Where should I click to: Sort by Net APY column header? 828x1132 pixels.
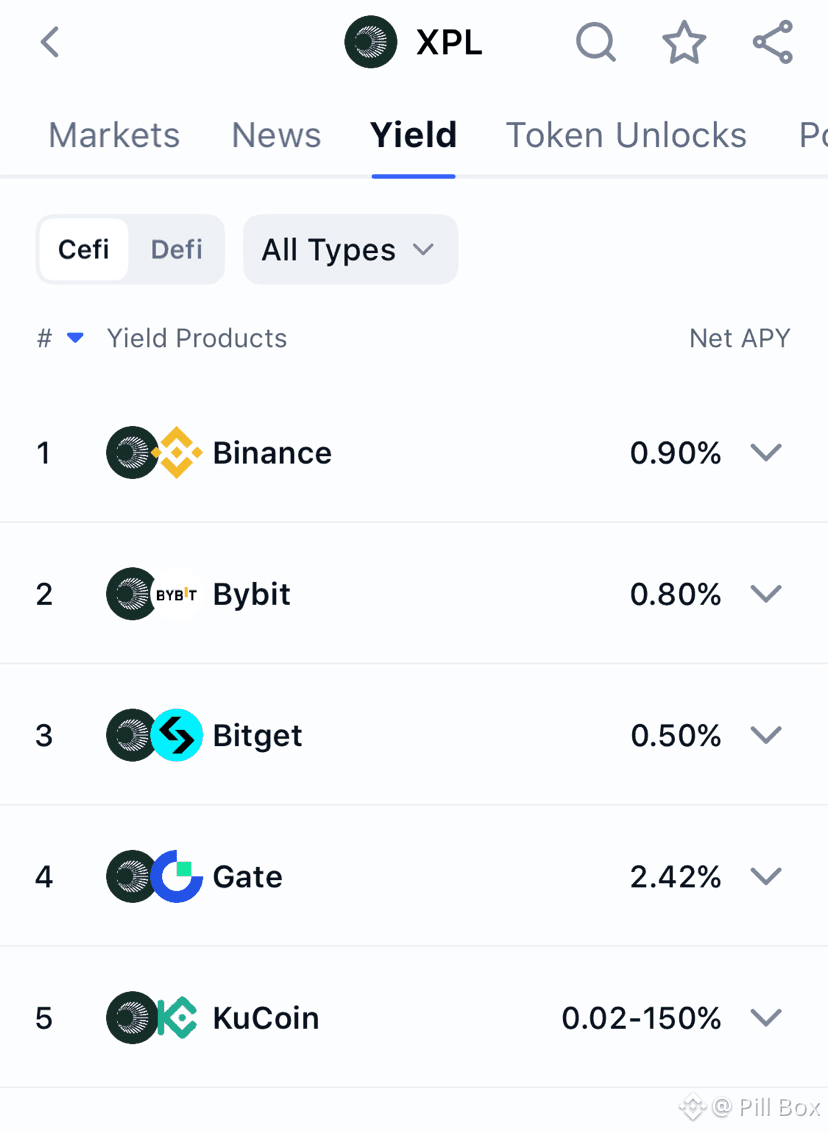pyautogui.click(x=739, y=339)
